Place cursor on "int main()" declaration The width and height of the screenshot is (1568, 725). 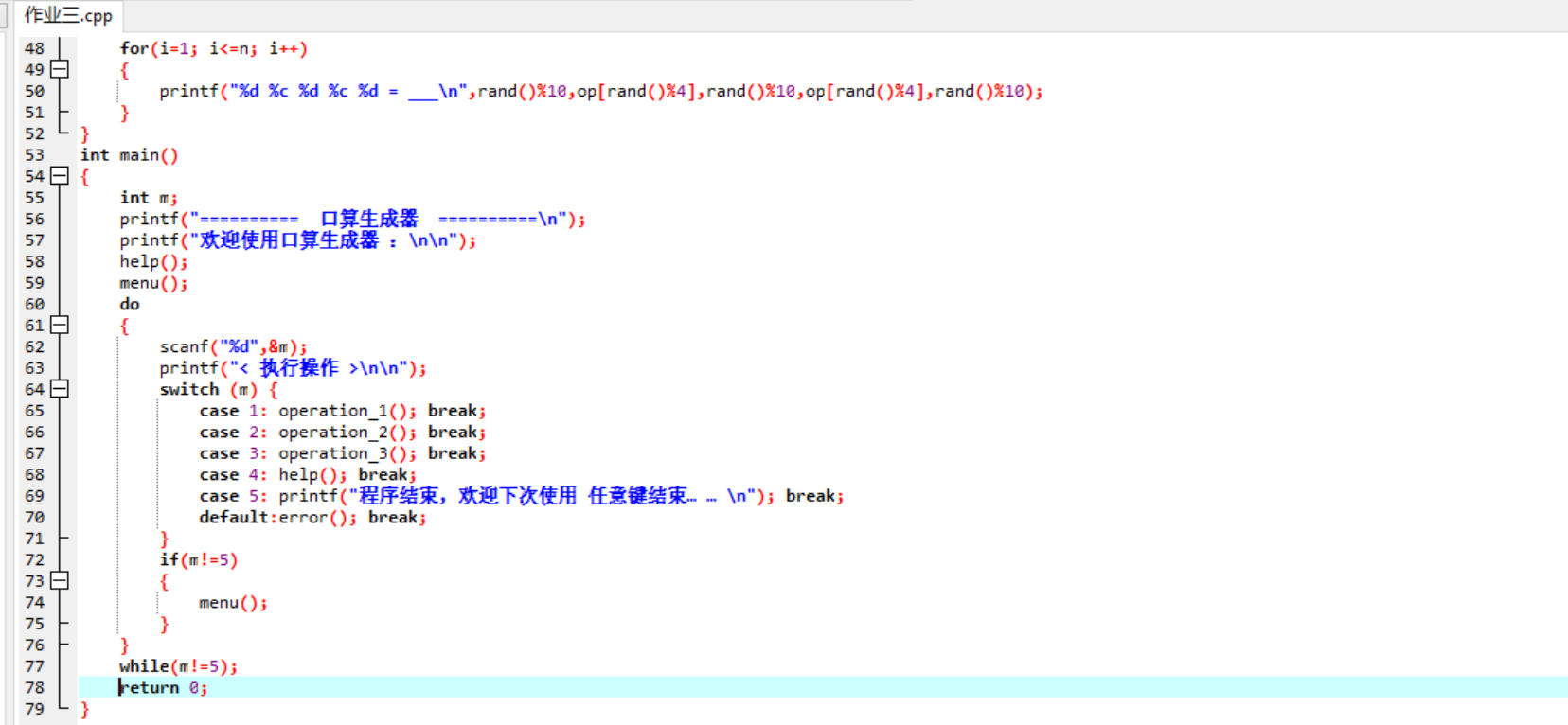click(130, 154)
